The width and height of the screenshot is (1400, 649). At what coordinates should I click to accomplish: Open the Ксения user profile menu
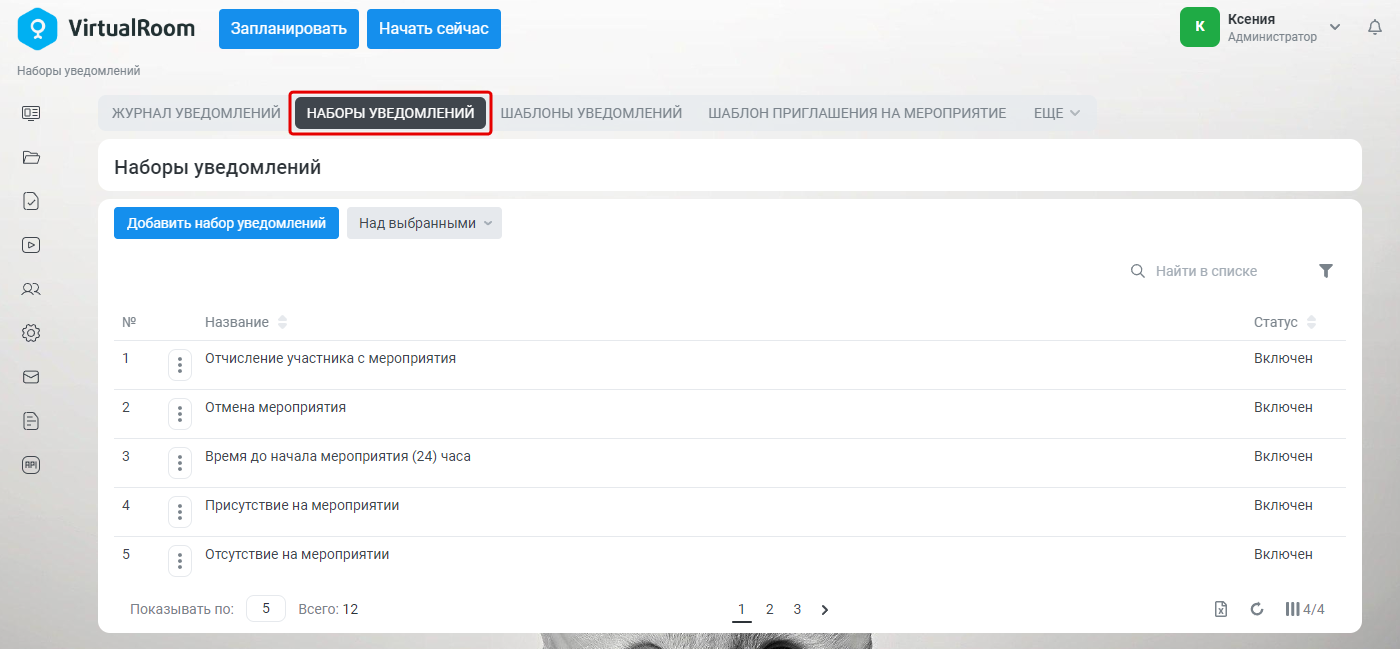pos(1262,27)
